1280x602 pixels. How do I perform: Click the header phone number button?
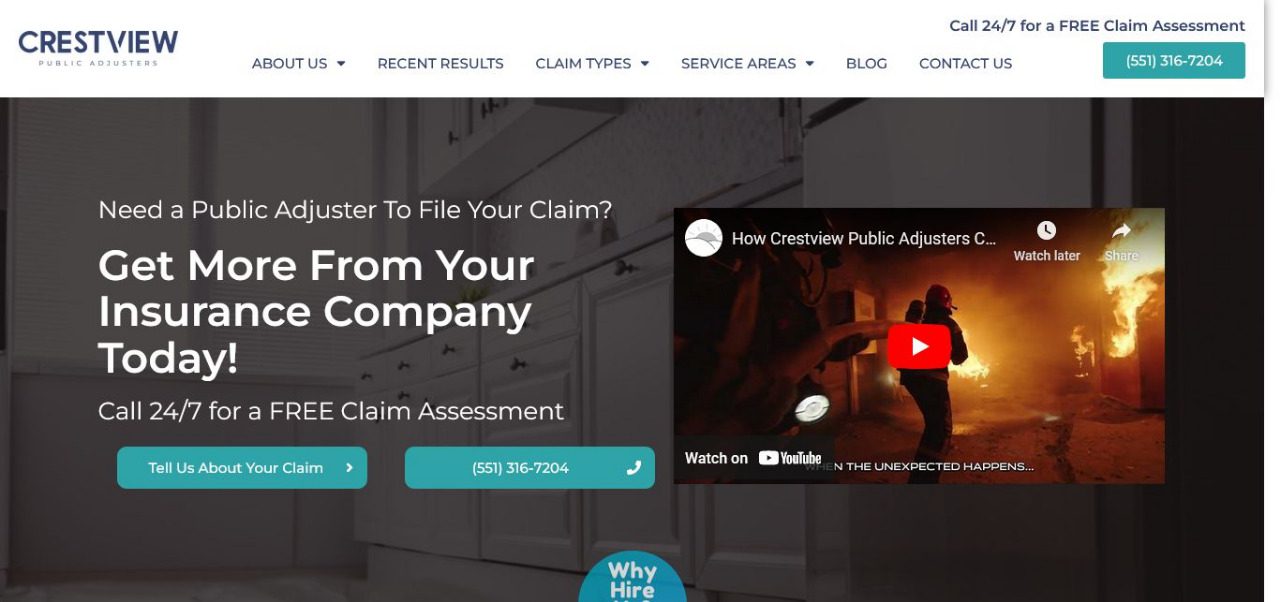point(1174,60)
